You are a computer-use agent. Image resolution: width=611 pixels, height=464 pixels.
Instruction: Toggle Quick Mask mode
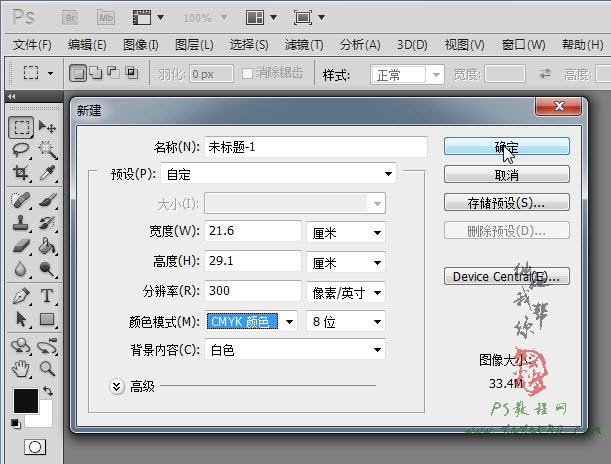tap(35, 447)
